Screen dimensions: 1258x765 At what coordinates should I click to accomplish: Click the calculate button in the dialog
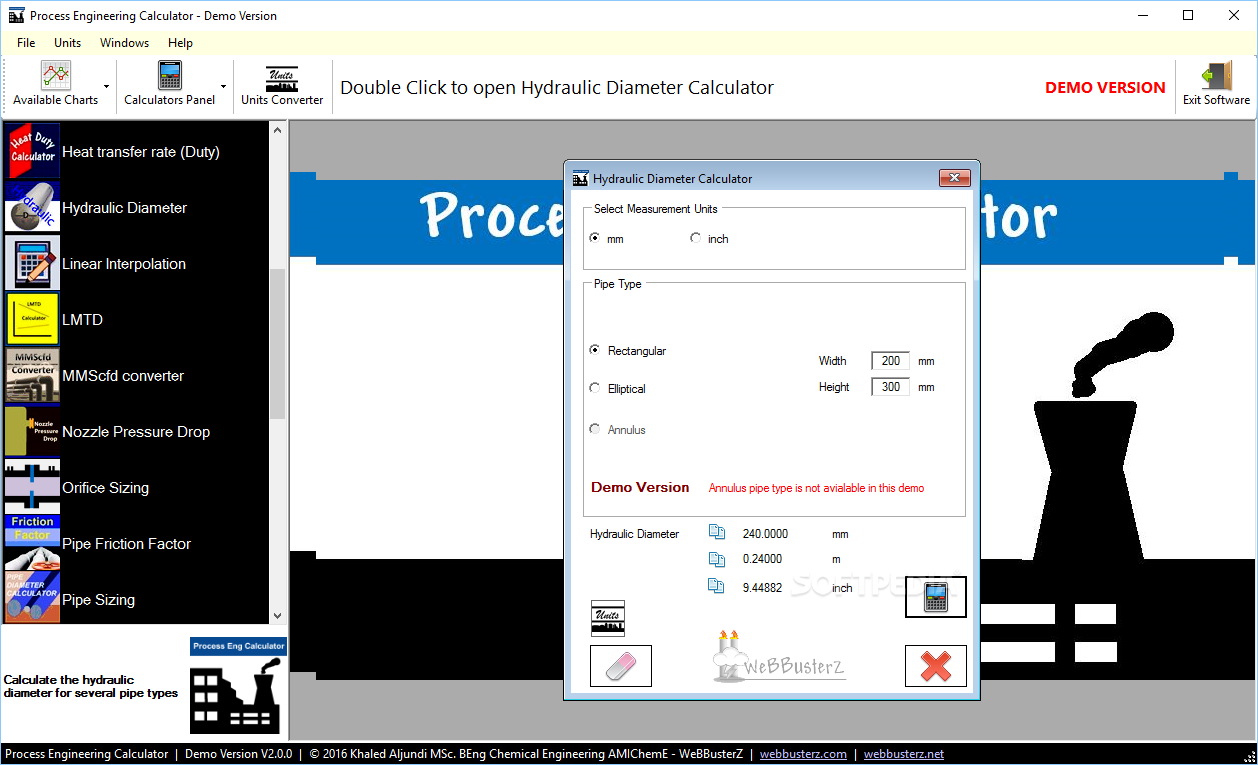click(936, 597)
